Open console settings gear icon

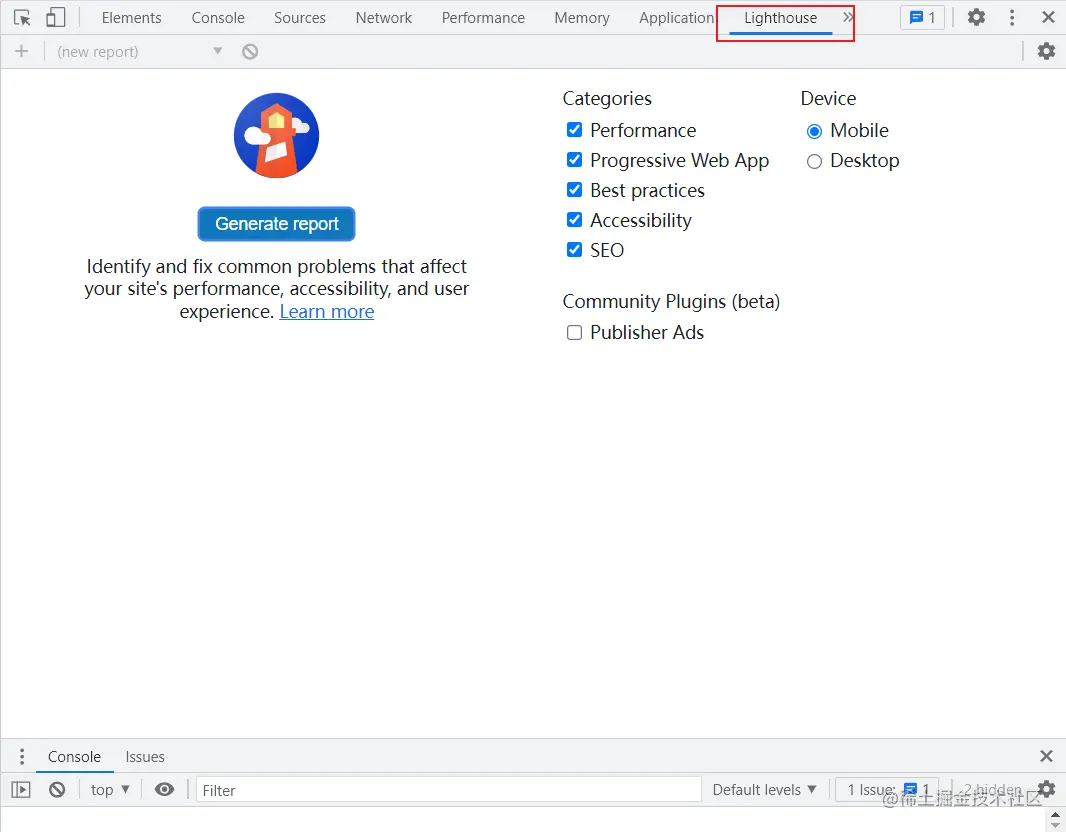click(x=1046, y=788)
